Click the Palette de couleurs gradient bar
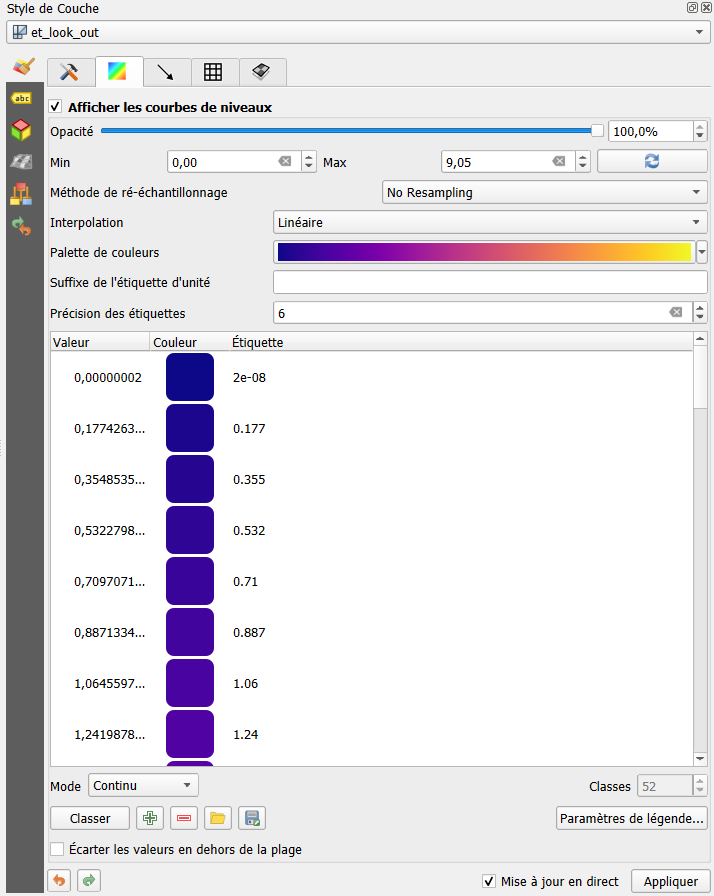714x896 pixels. (484, 252)
